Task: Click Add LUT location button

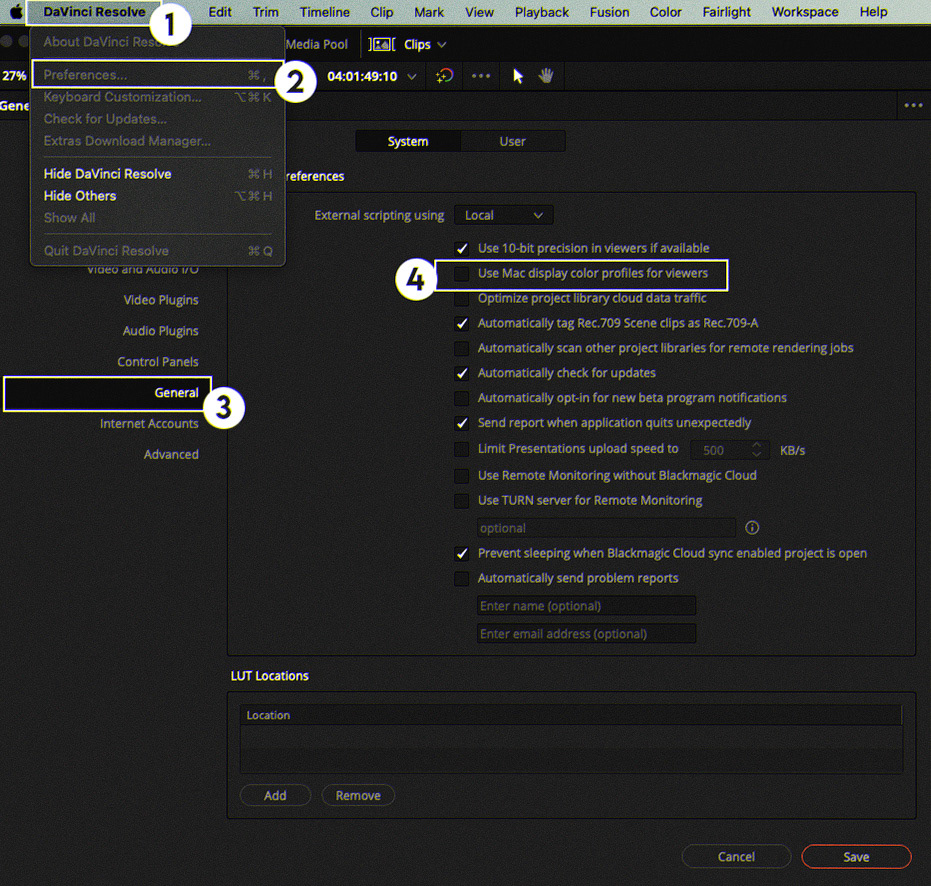Action: coord(275,795)
